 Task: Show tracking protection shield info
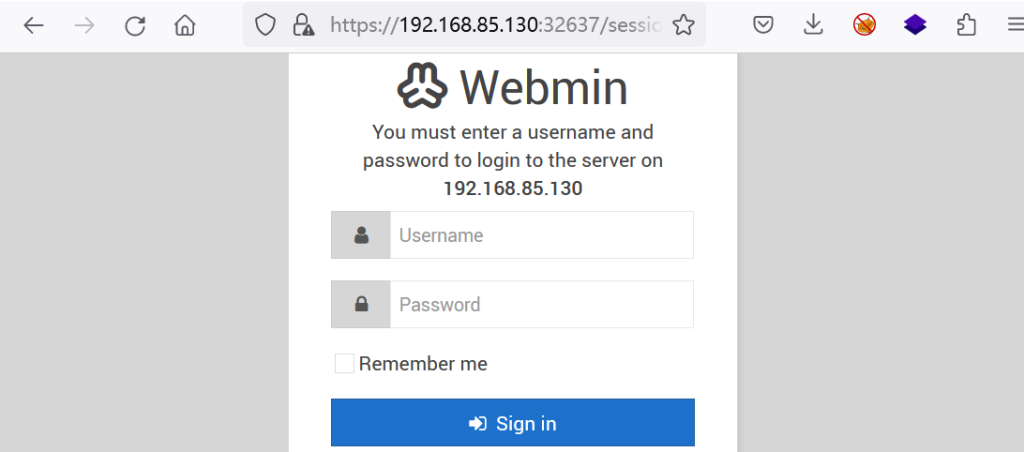coord(264,25)
